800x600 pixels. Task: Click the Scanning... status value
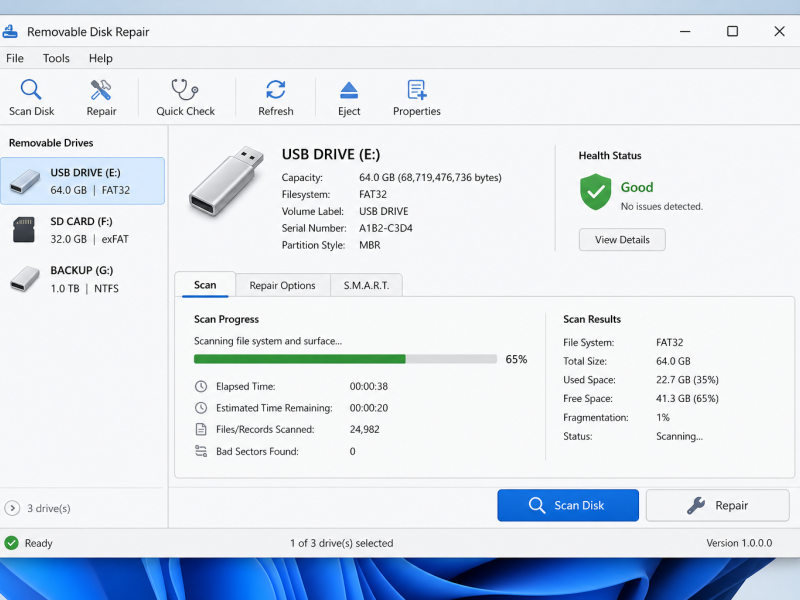[x=679, y=436]
